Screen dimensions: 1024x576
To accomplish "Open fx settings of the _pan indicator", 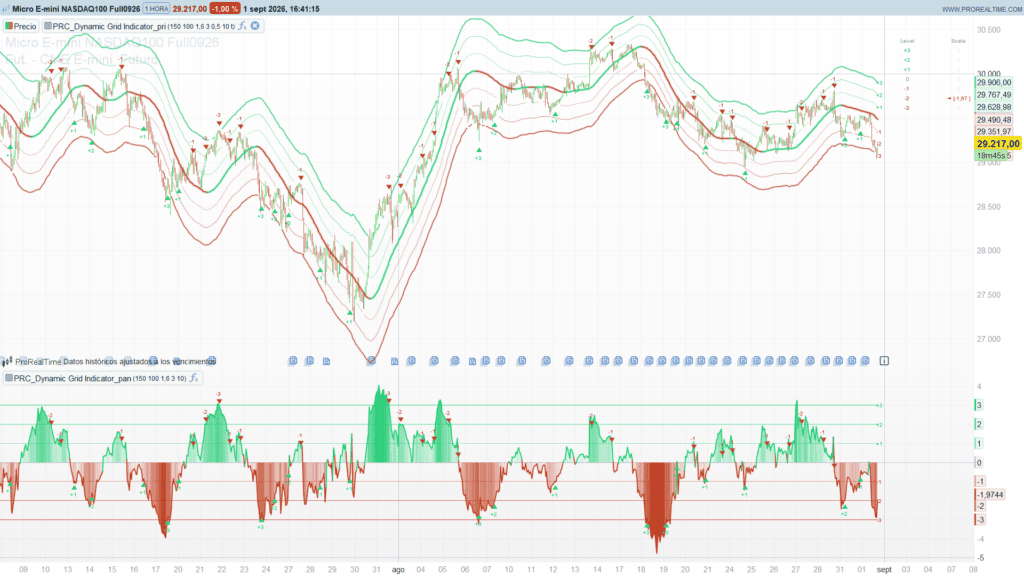I will click(x=194, y=378).
